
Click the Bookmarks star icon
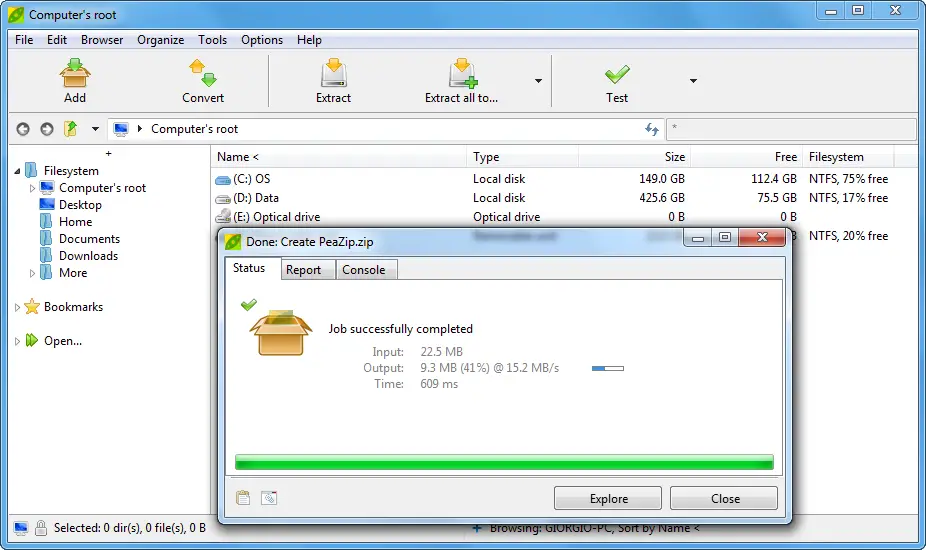pos(32,307)
